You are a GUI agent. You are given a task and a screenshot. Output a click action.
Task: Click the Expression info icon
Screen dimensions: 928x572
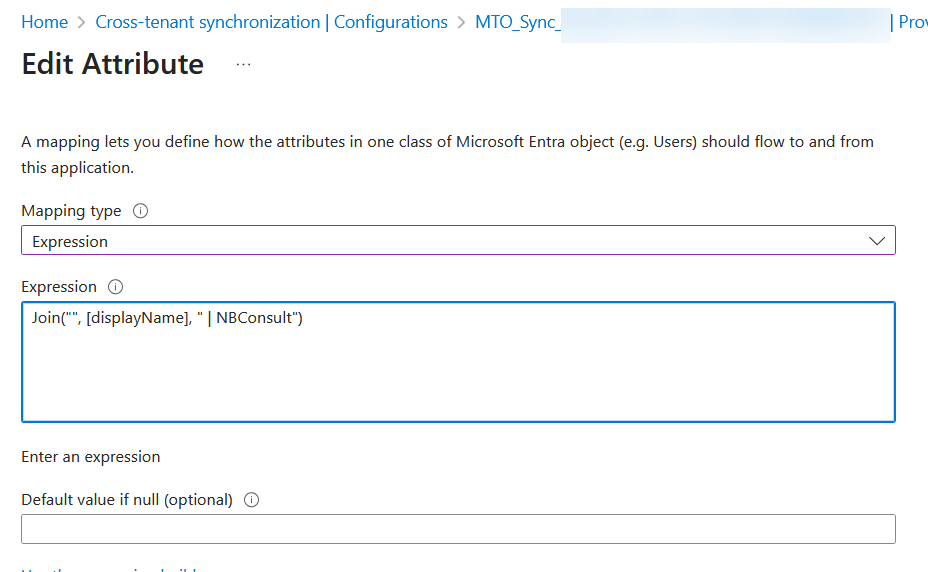tap(116, 287)
